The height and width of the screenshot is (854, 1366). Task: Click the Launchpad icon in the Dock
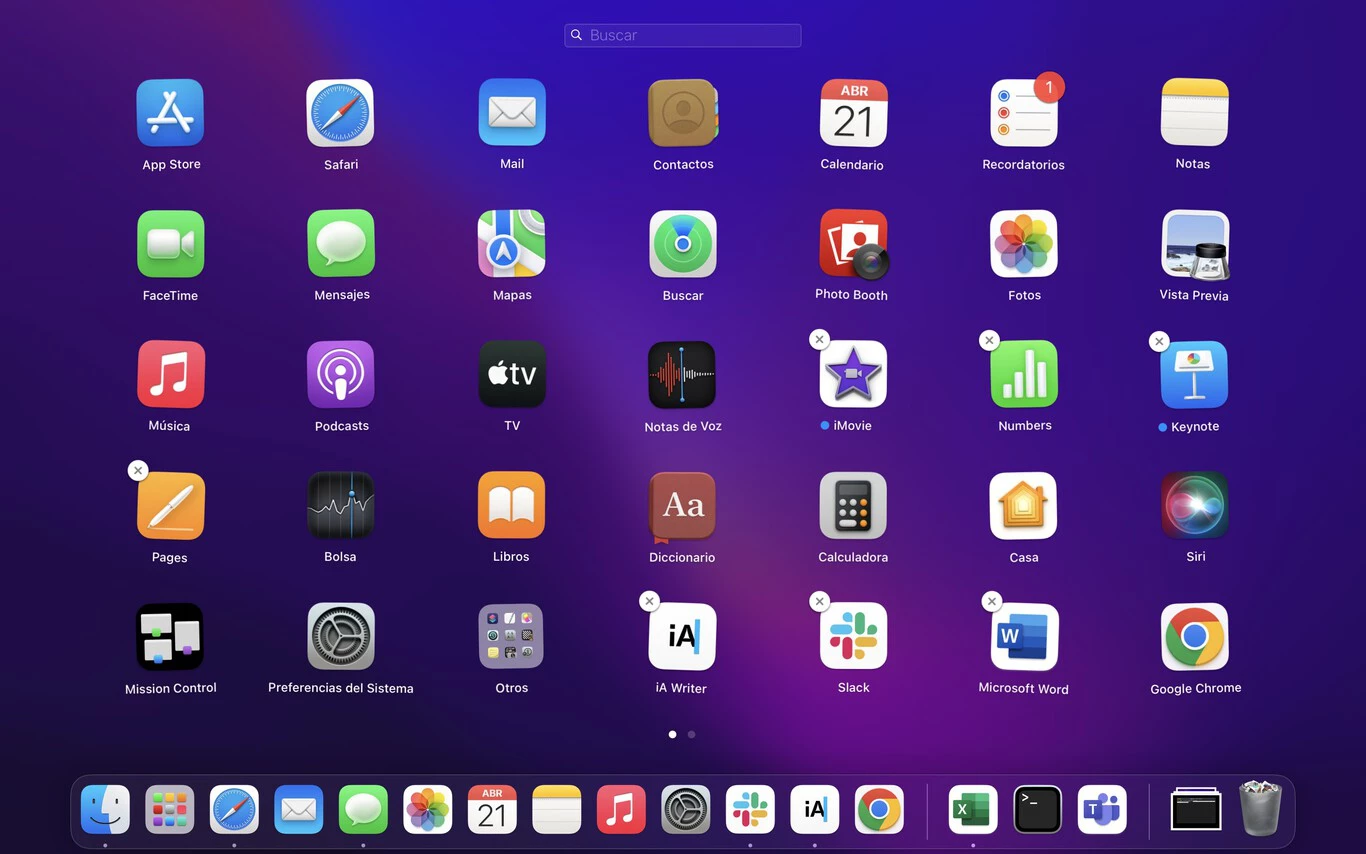pos(170,809)
